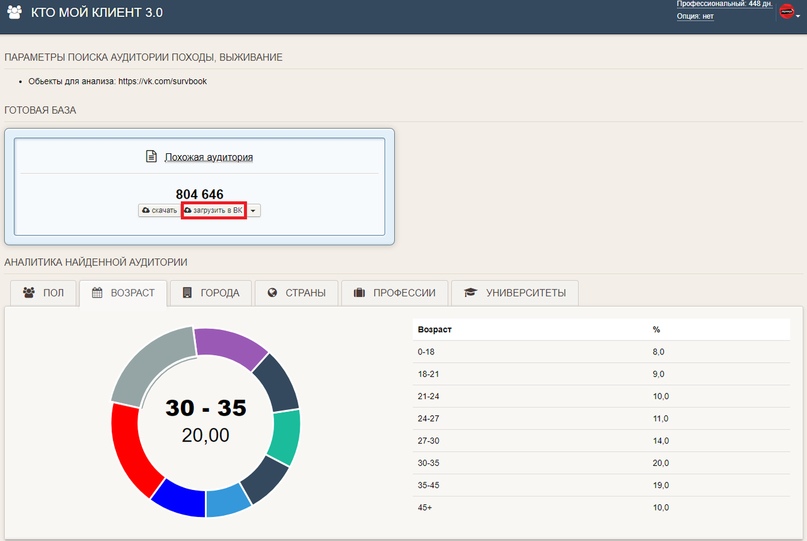Click the users logo icon in header
807x541 pixels.
(x=15, y=13)
